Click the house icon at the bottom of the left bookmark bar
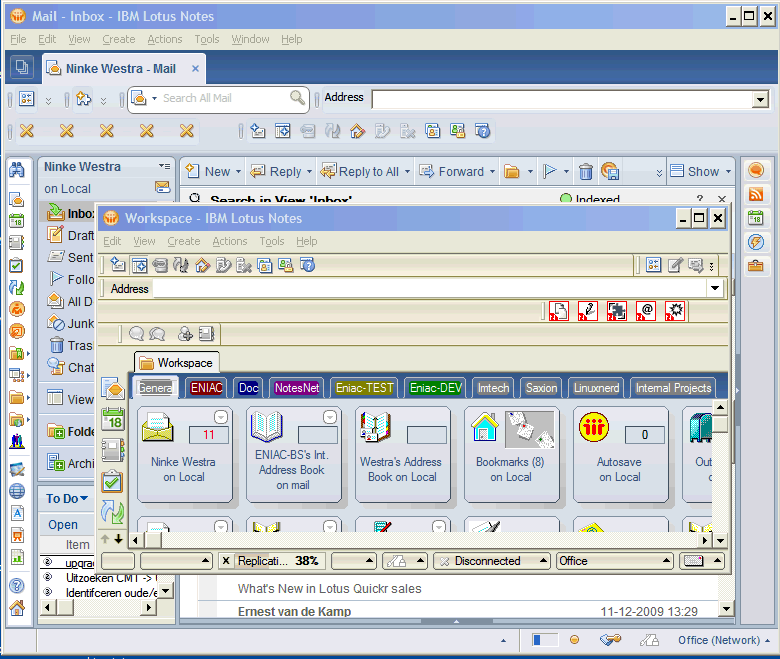This screenshot has width=780, height=659. coord(17,607)
